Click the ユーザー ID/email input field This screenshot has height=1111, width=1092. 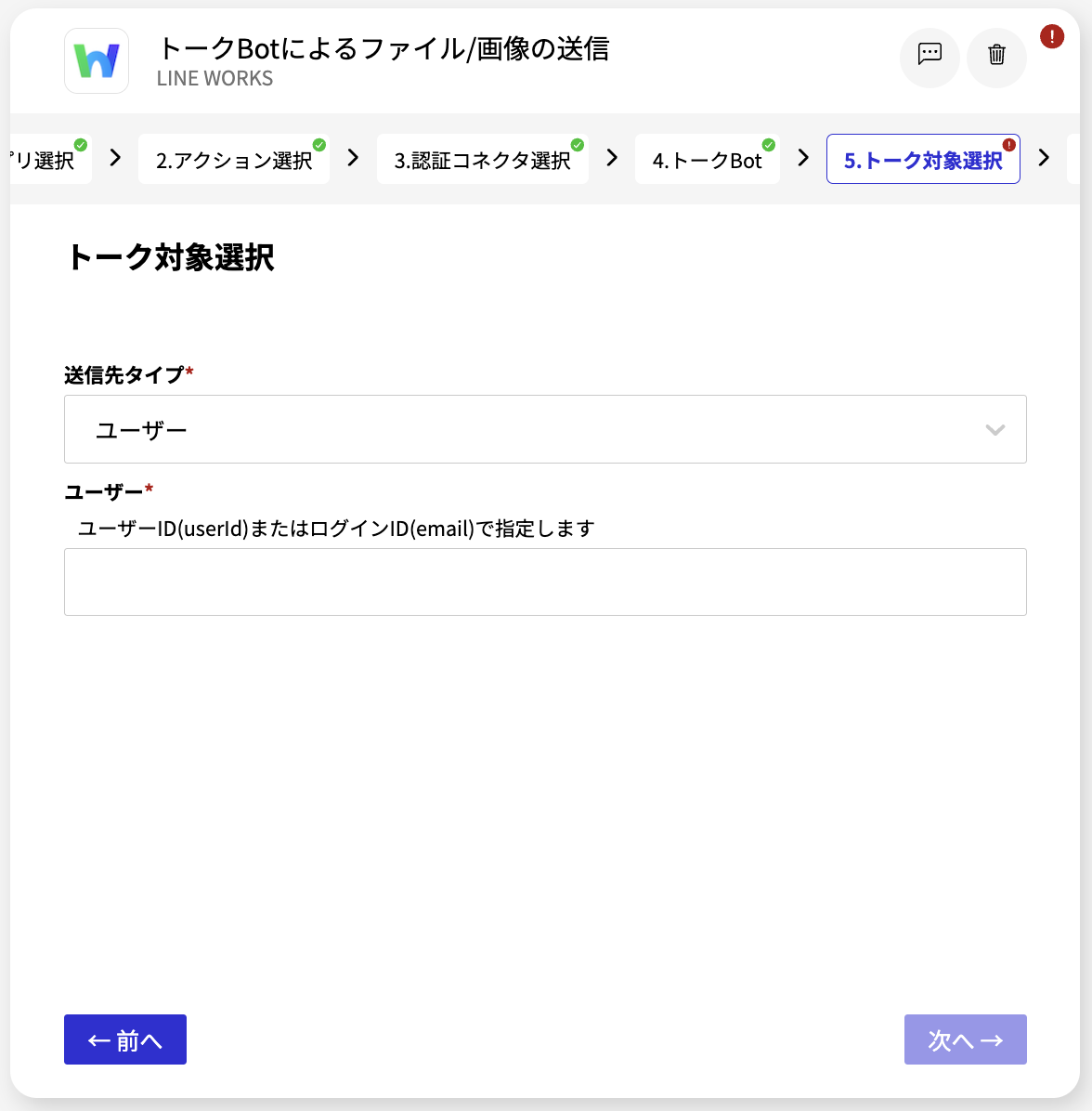[545, 582]
